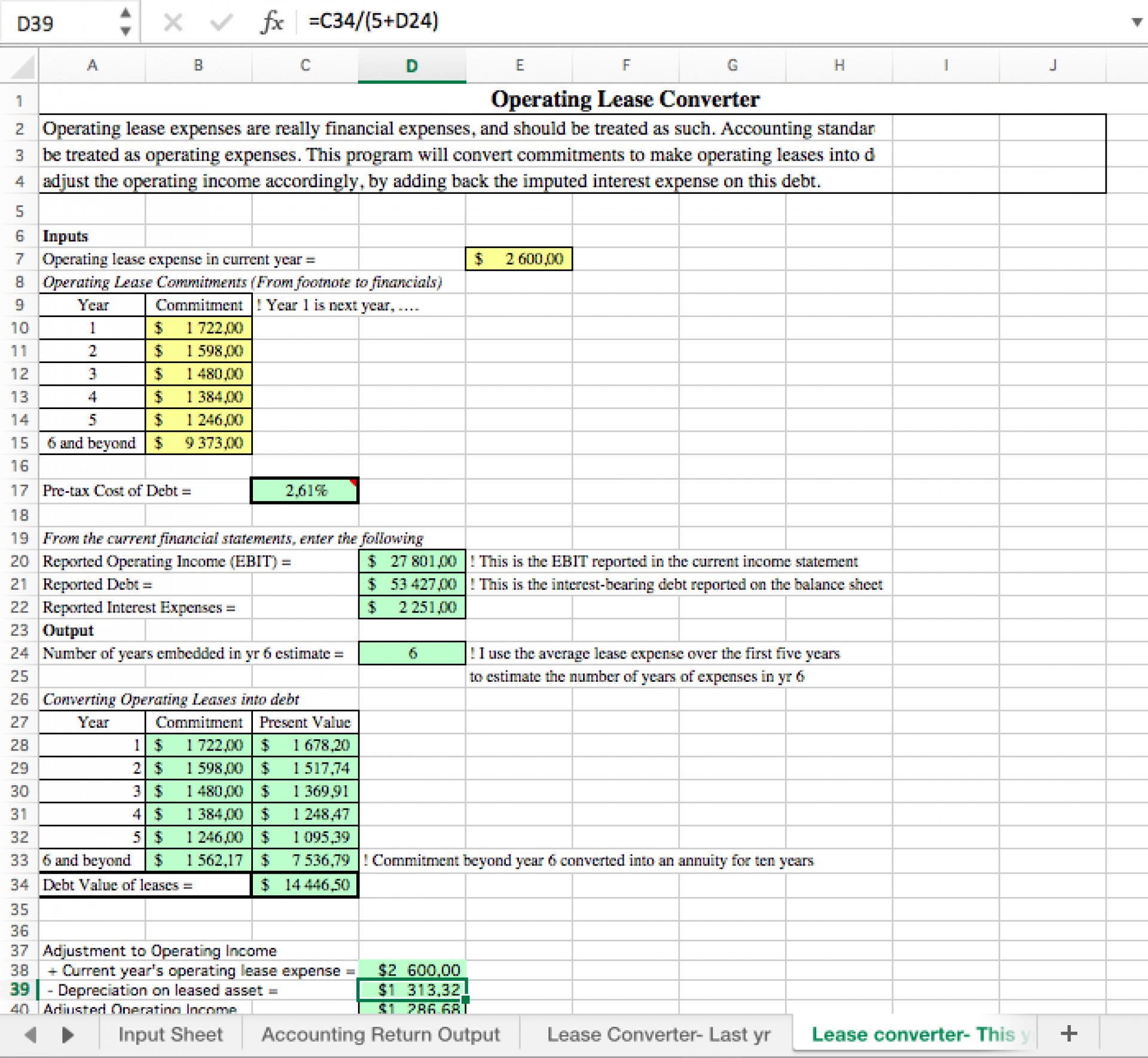Select the commitment cell $ 1 598,00 in row 11
The image size is (1148, 1058).
click(x=199, y=350)
